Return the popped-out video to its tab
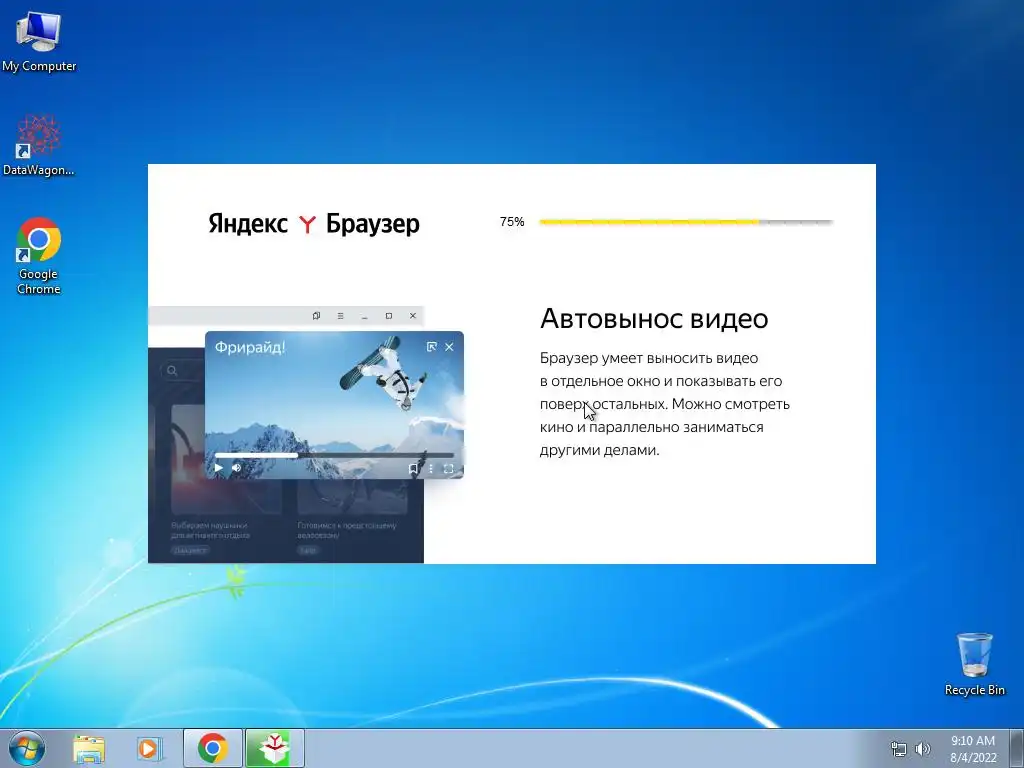1024x768 pixels. coord(431,347)
